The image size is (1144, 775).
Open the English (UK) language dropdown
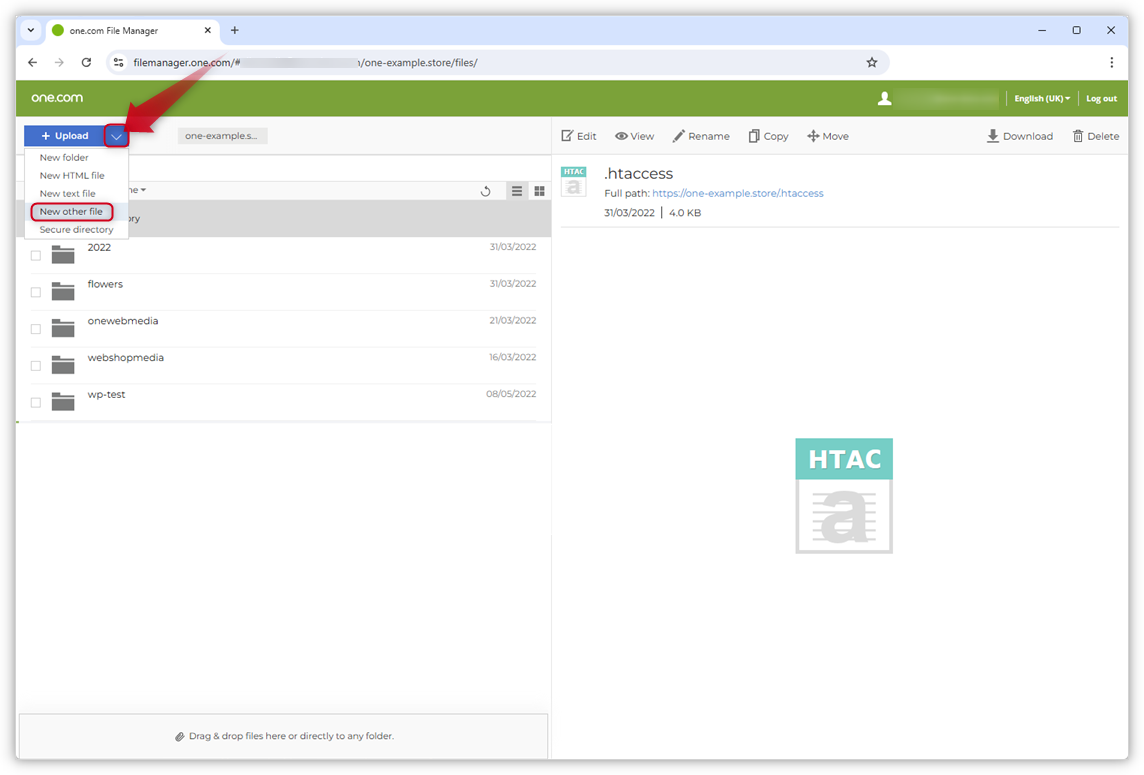coord(1042,99)
